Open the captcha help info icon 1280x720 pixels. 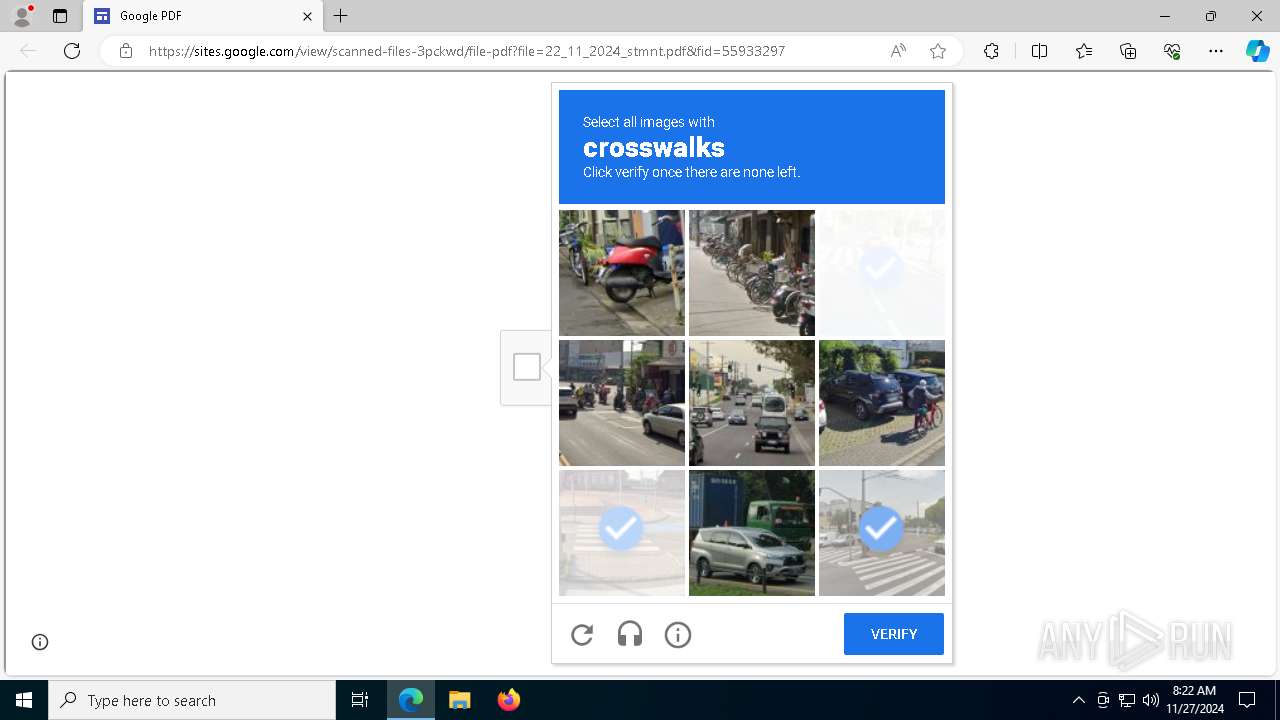pyautogui.click(x=678, y=634)
